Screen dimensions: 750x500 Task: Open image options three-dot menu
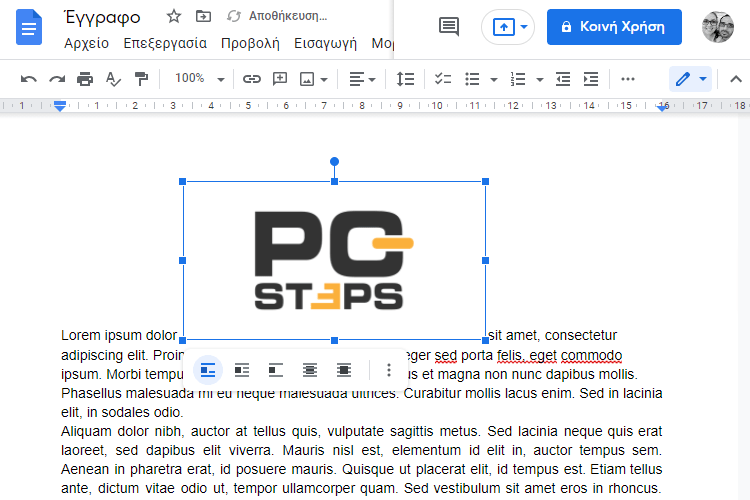pos(388,370)
